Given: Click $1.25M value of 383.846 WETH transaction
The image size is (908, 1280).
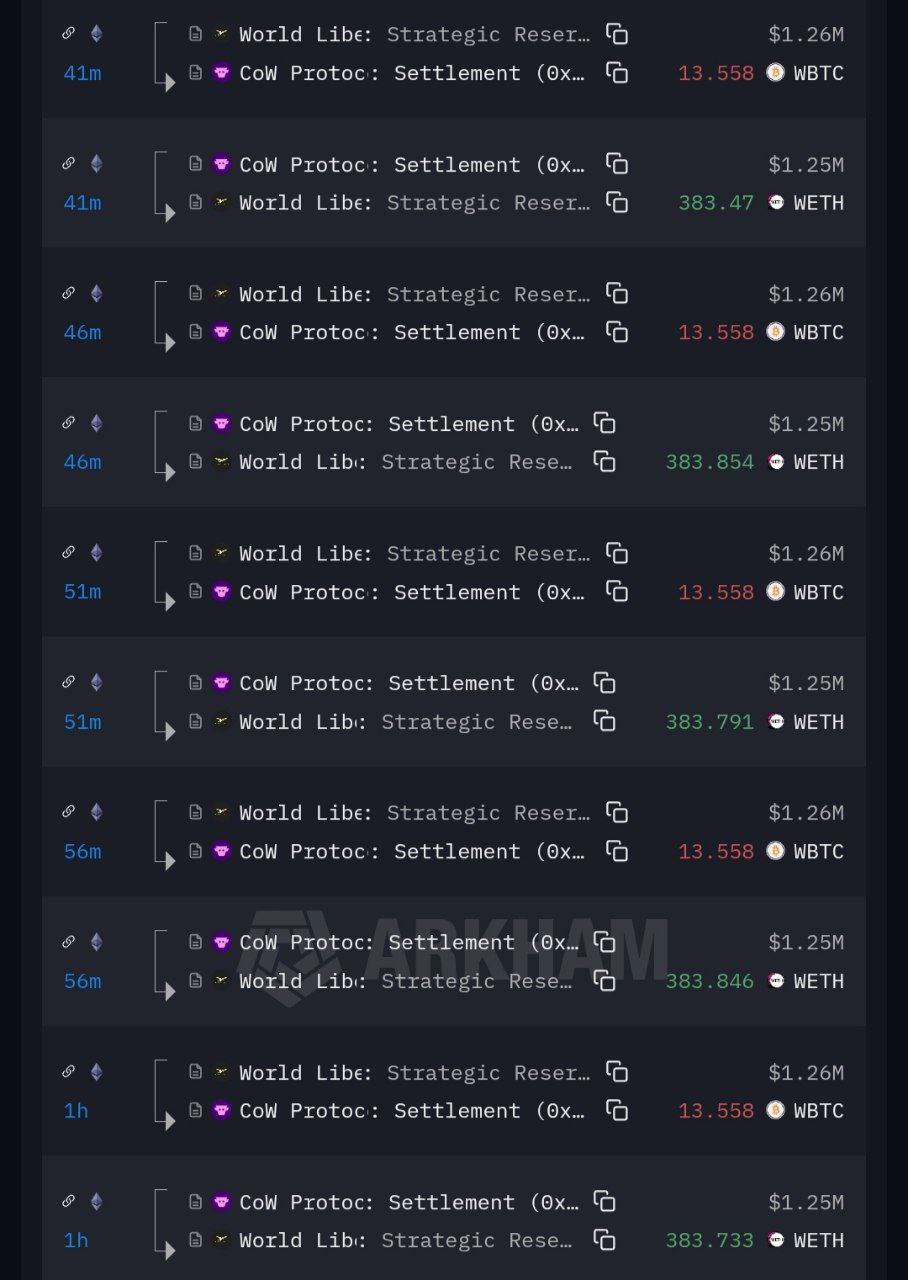Looking at the screenshot, I should pyautogui.click(x=805, y=942).
